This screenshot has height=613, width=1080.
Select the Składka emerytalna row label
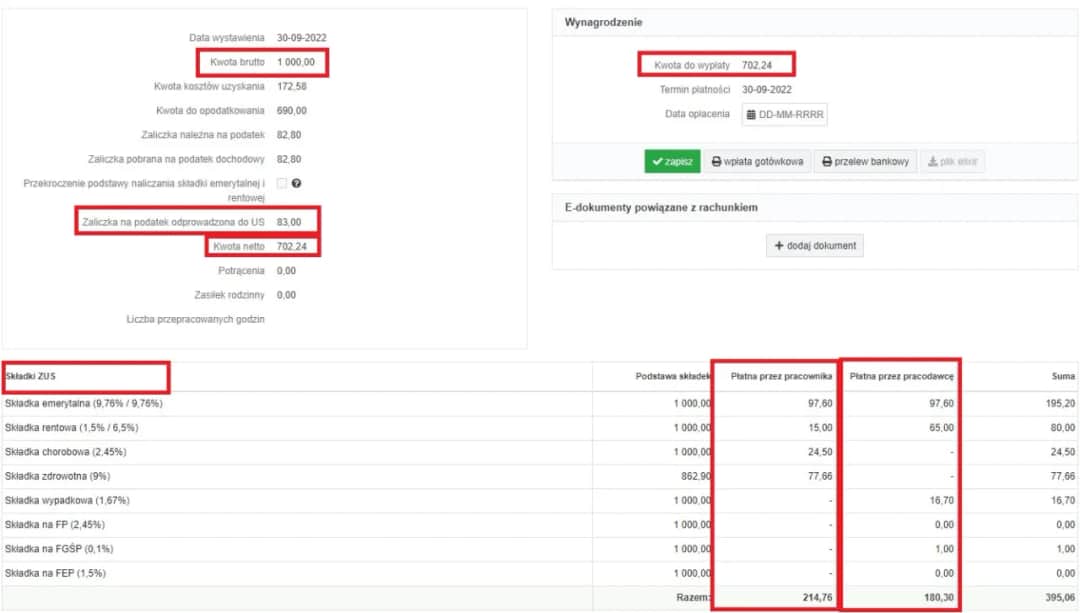83,403
